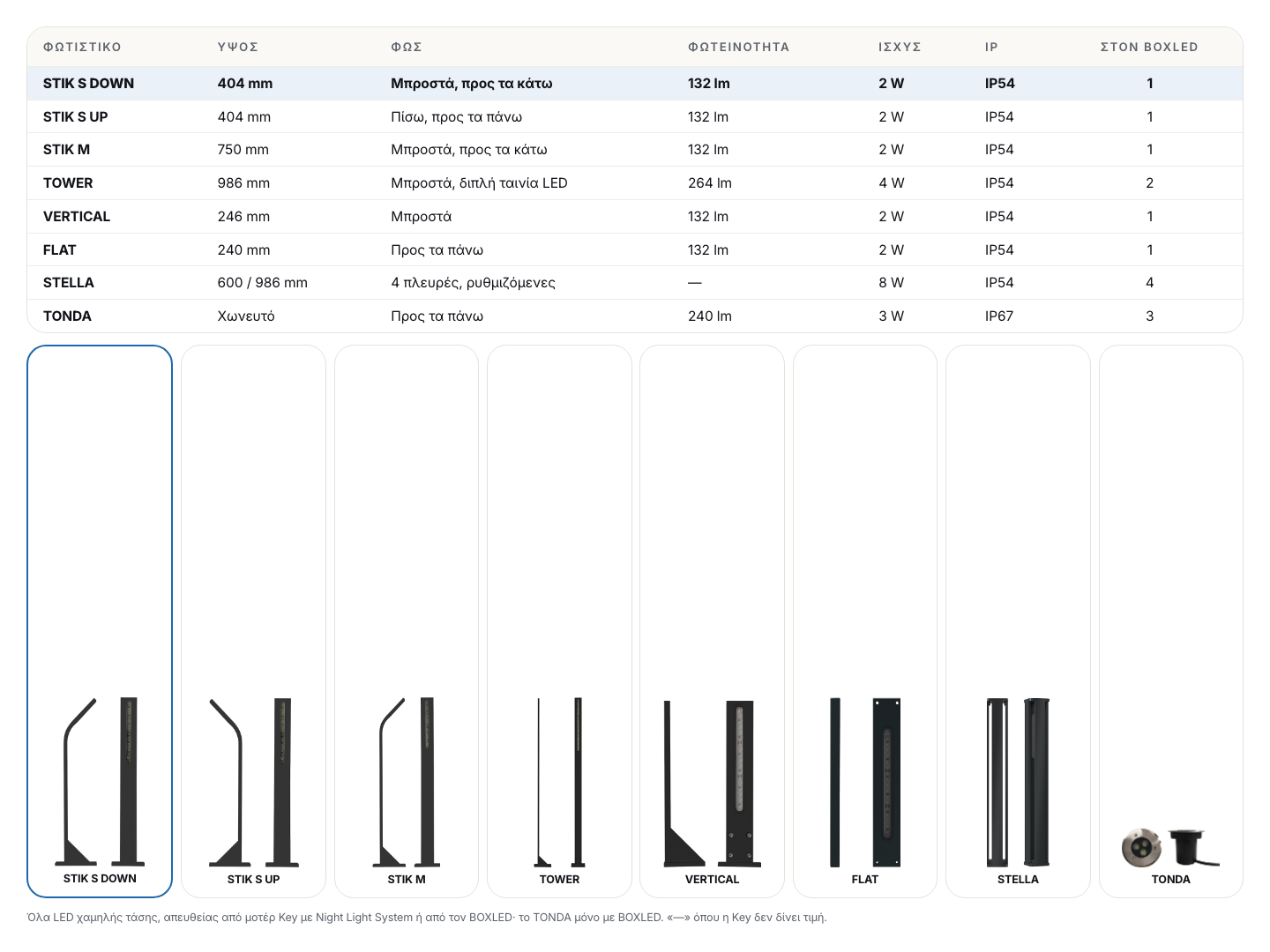Select the STELLA product card
Image resolution: width=1270 pixels, height=952 pixels.
pos(1018,621)
